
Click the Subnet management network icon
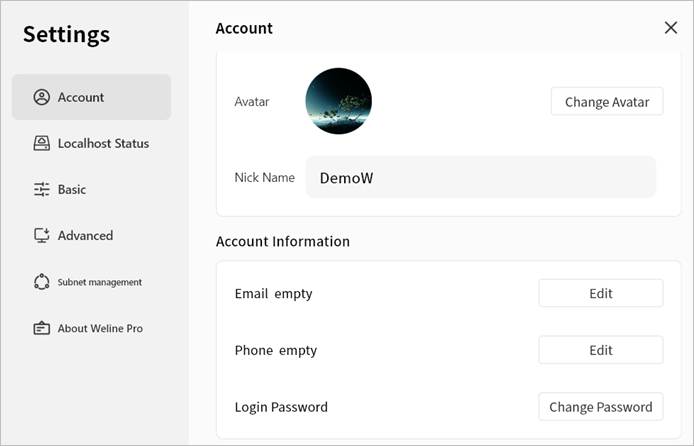tap(41, 282)
